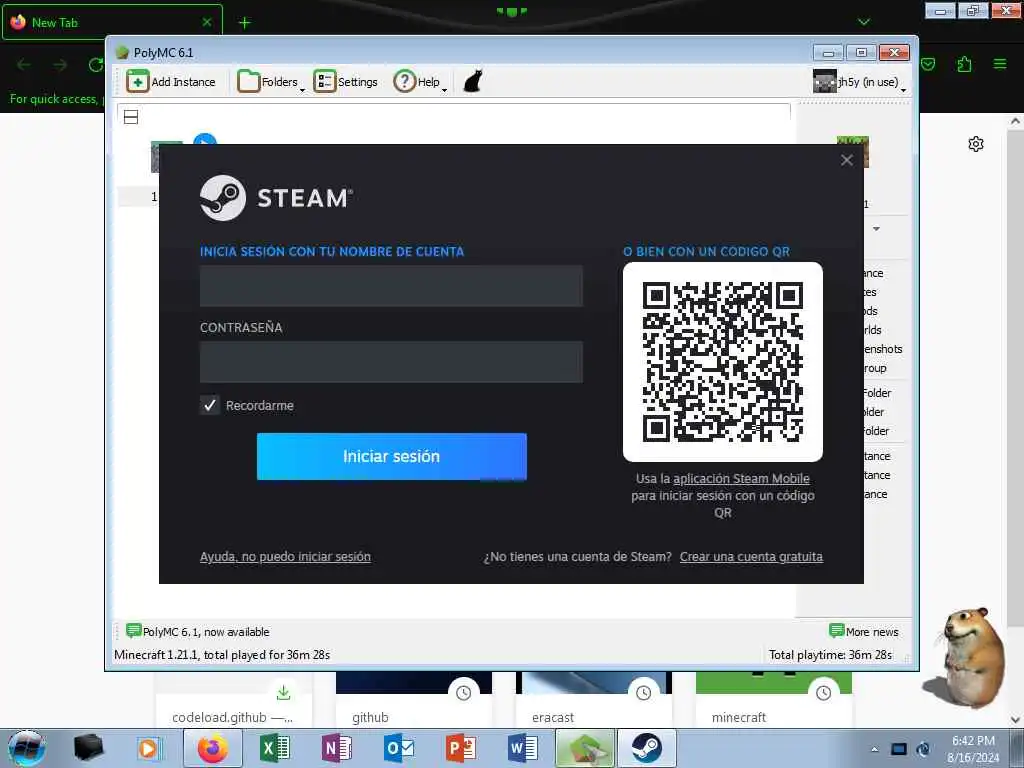Collapse the instance group toggle icon

[x=131, y=118]
